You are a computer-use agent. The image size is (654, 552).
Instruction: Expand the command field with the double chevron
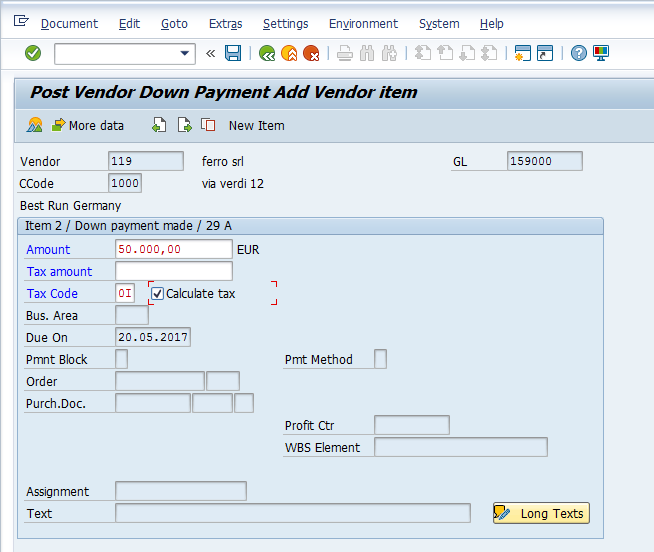click(210, 53)
